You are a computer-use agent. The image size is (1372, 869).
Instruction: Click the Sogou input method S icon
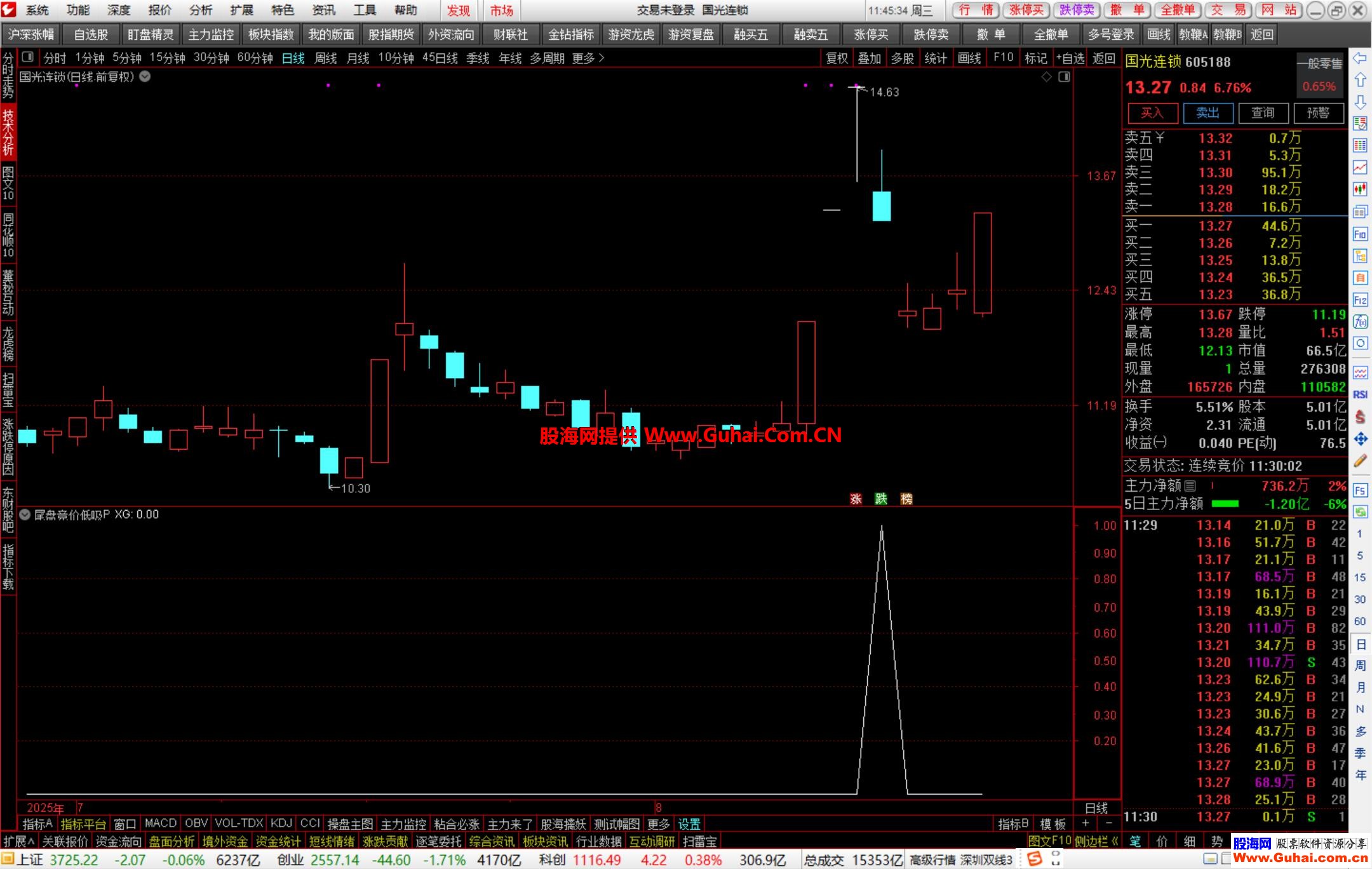1035,859
